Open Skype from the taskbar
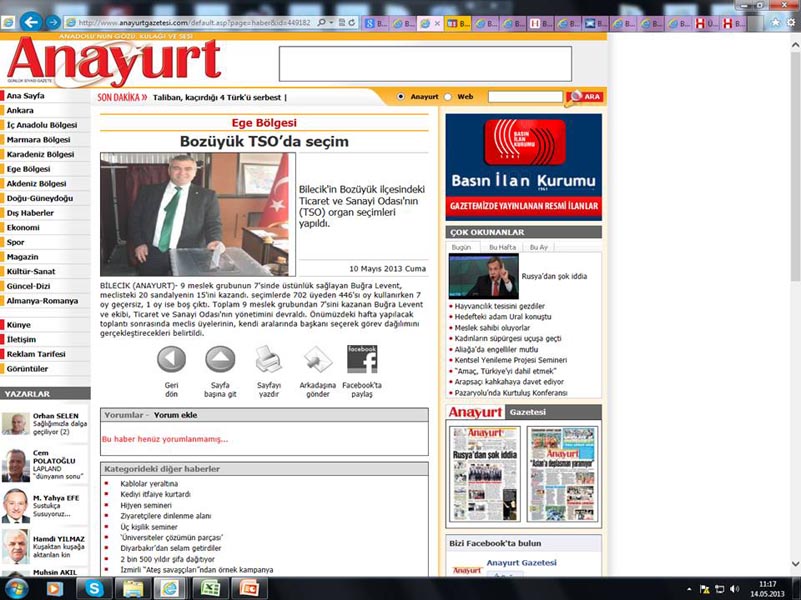The image size is (801, 600). point(94,589)
